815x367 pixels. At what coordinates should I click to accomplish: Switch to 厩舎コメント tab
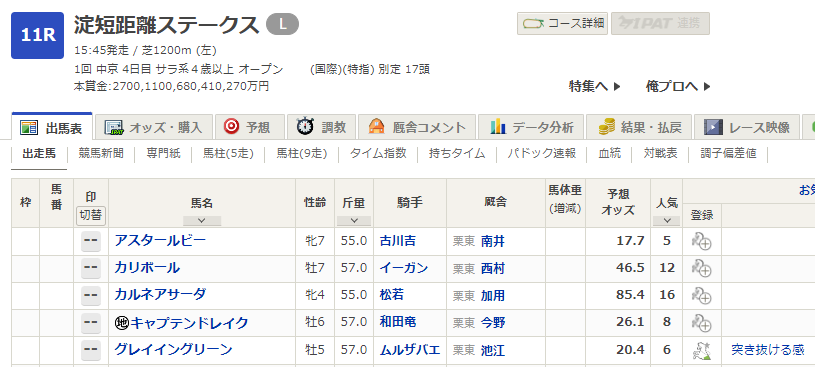[x=417, y=127]
